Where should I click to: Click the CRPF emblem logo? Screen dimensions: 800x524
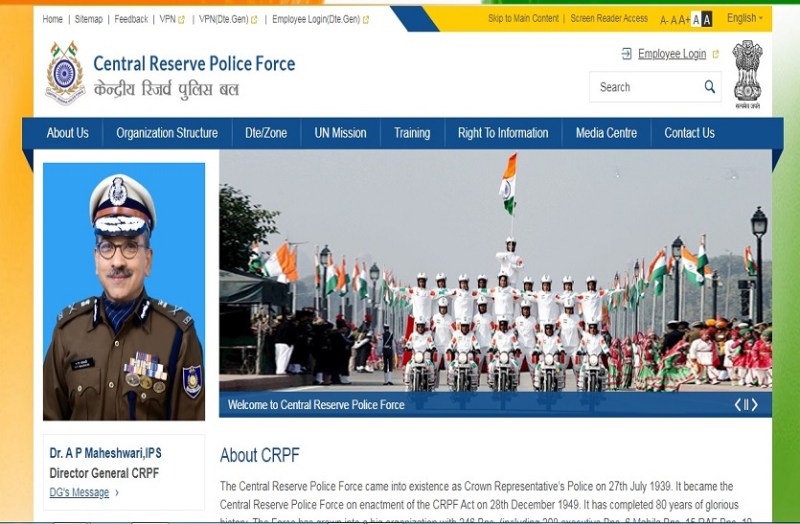click(x=65, y=73)
